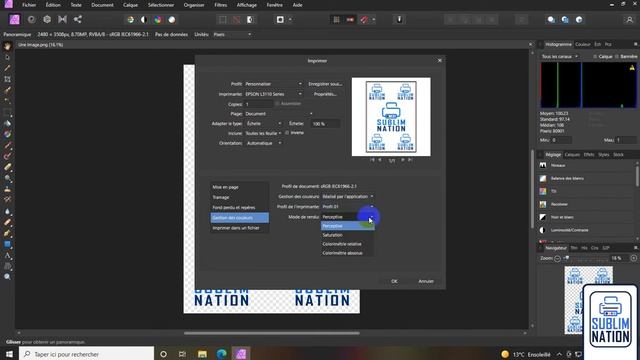
Task: Switch to the Liquify persona icon
Action: tap(31, 20)
